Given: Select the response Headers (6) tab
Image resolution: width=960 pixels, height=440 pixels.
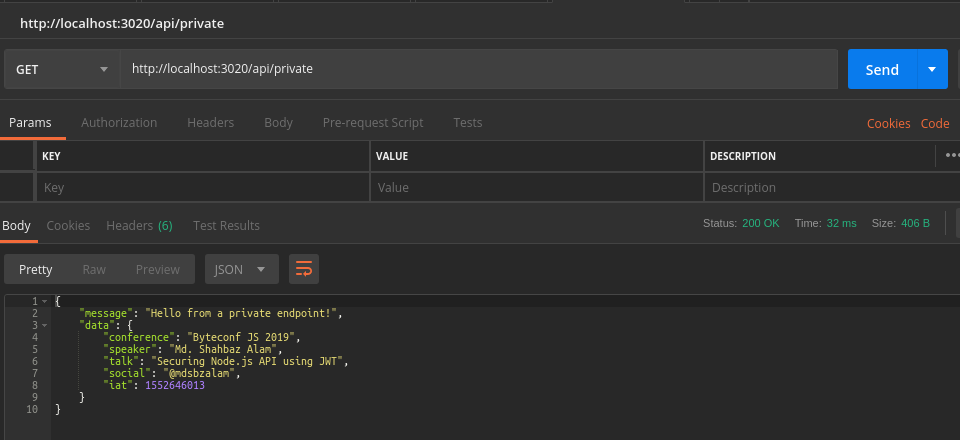Looking at the screenshot, I should [139, 225].
